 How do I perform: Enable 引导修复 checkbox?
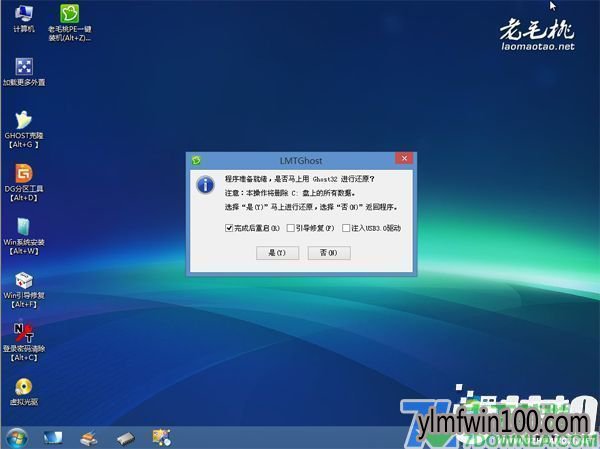pyautogui.click(x=290, y=228)
